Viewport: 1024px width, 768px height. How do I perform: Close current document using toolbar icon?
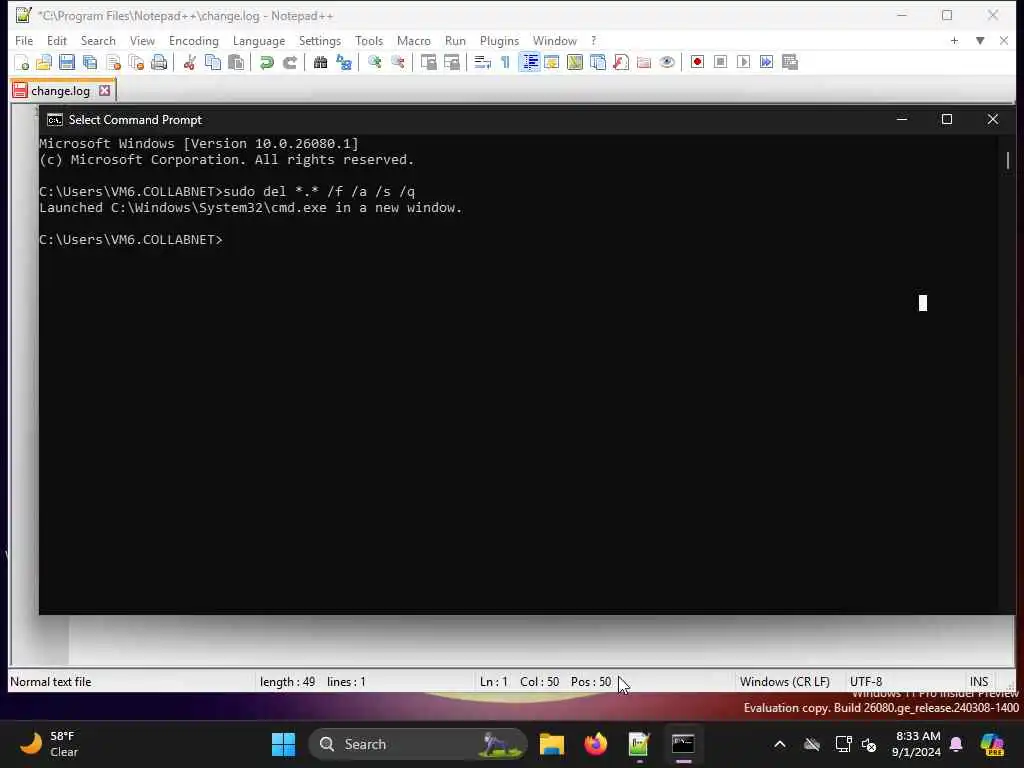tap(113, 62)
